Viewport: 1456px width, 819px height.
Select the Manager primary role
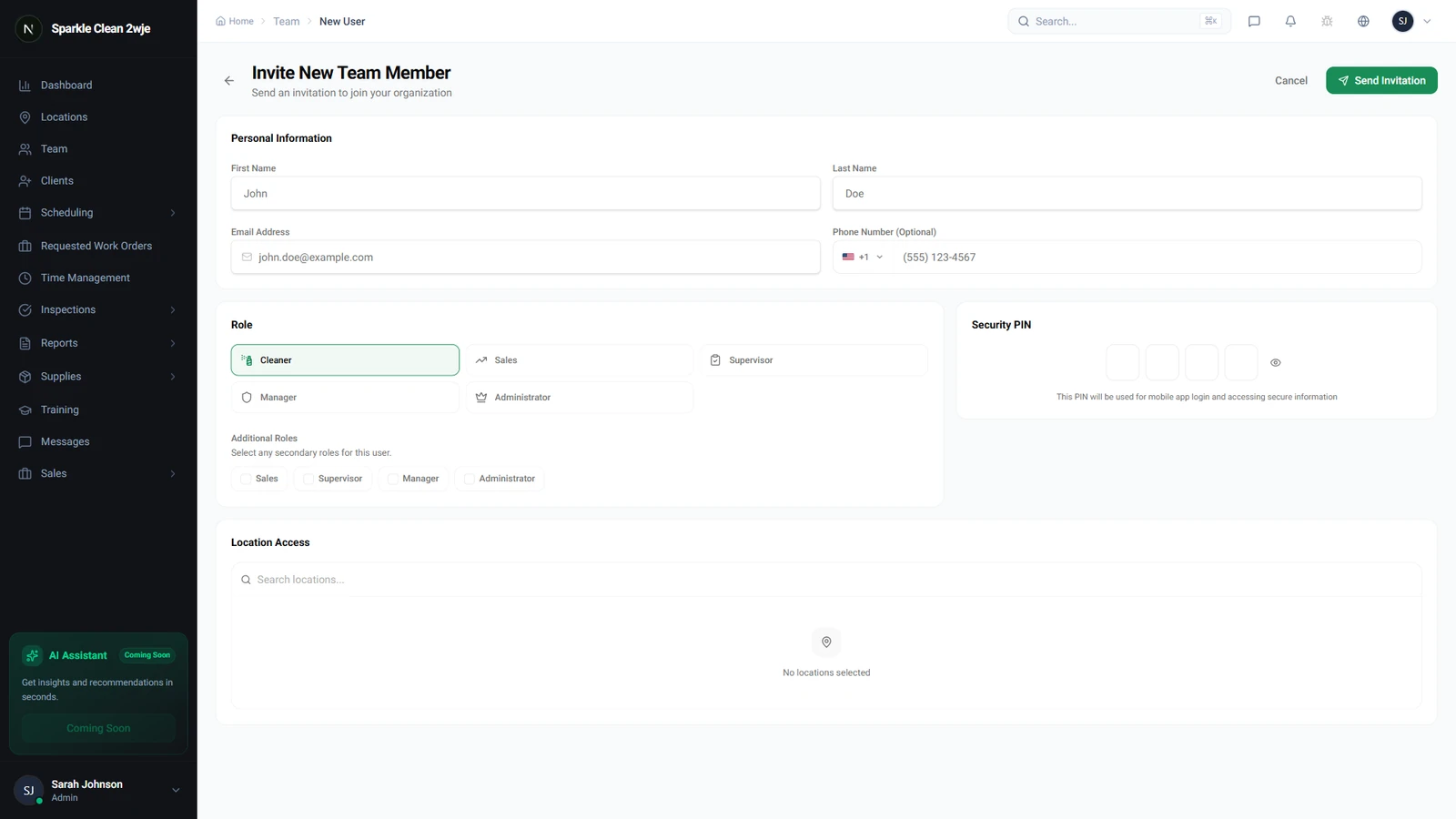coord(345,398)
